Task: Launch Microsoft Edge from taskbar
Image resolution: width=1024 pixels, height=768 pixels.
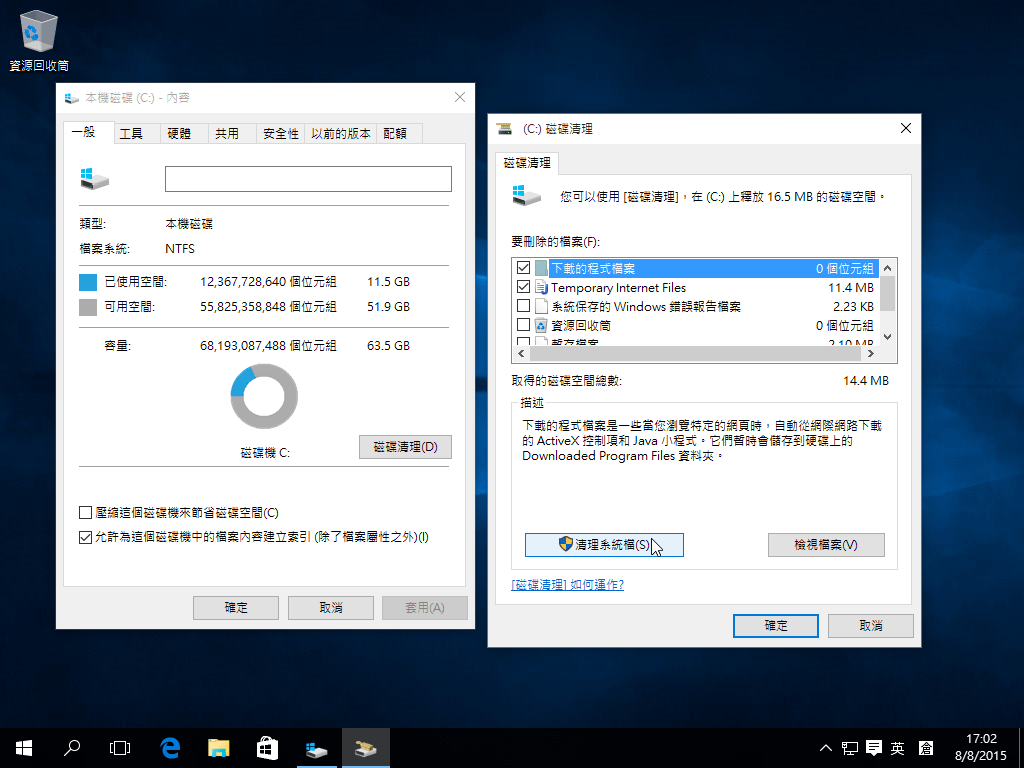Action: coord(170,748)
